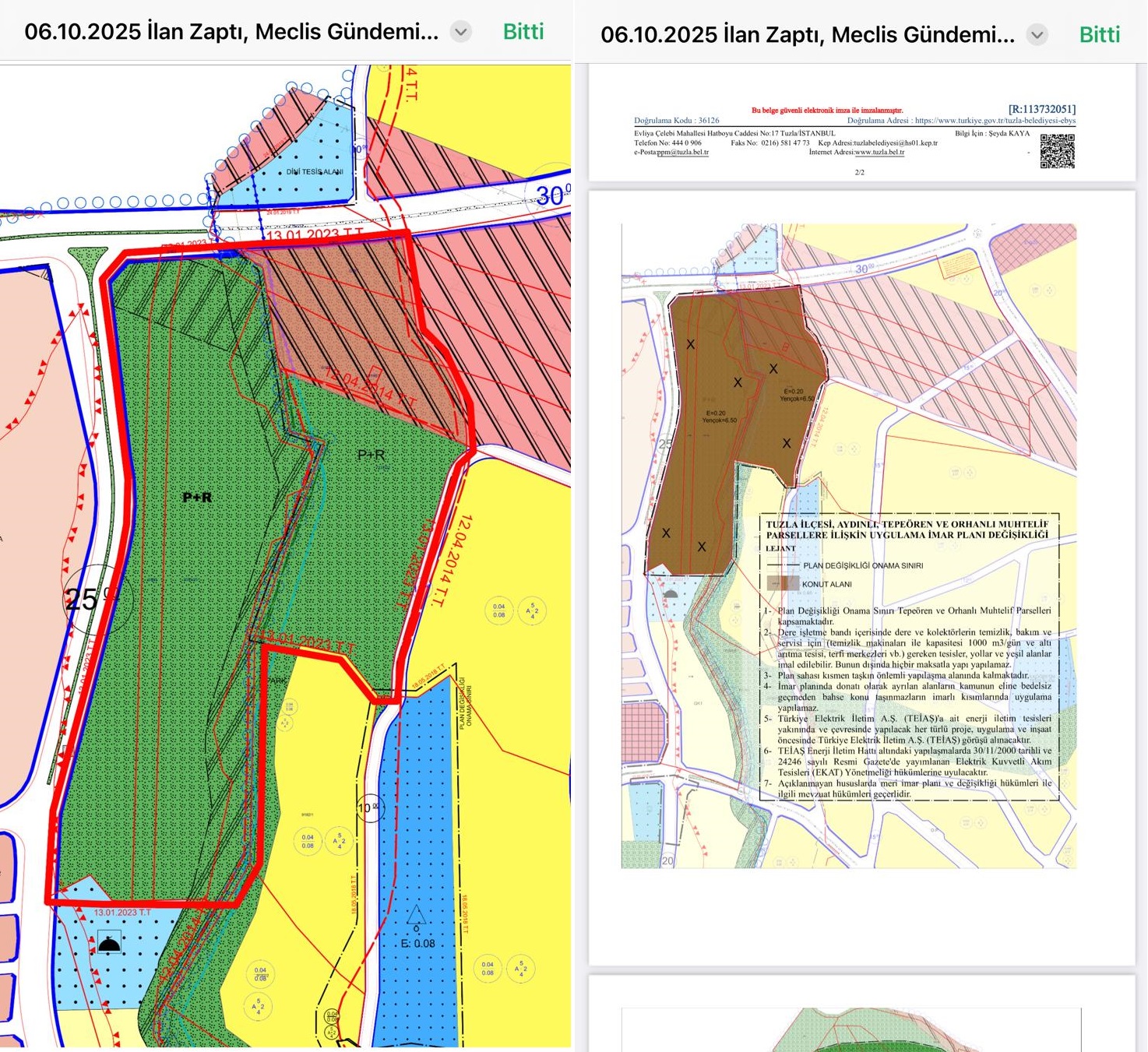The image size is (1148, 1052).
Task: Tap the QR code in document footer
Action: tap(1057, 151)
